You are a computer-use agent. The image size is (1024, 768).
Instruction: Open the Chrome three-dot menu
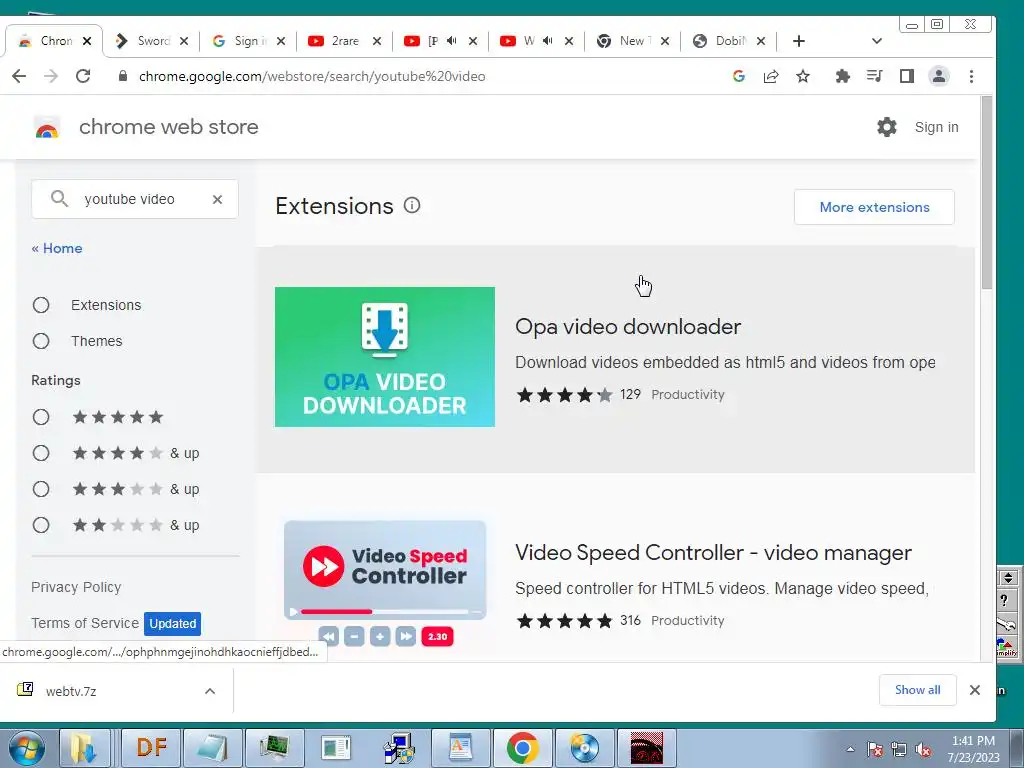click(x=972, y=76)
